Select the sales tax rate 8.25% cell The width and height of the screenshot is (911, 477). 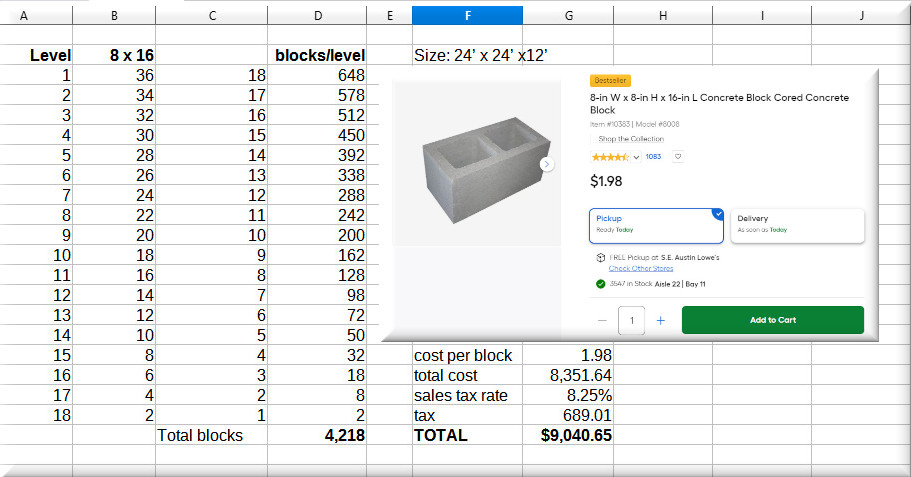coord(567,395)
